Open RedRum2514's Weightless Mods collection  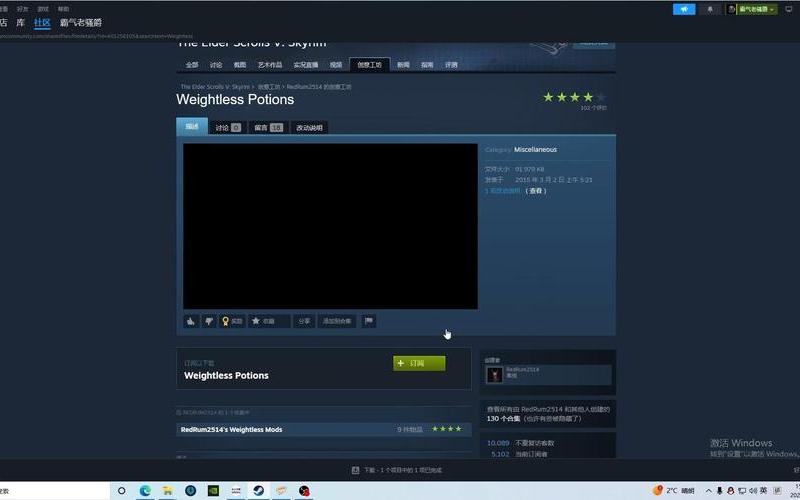(323, 430)
